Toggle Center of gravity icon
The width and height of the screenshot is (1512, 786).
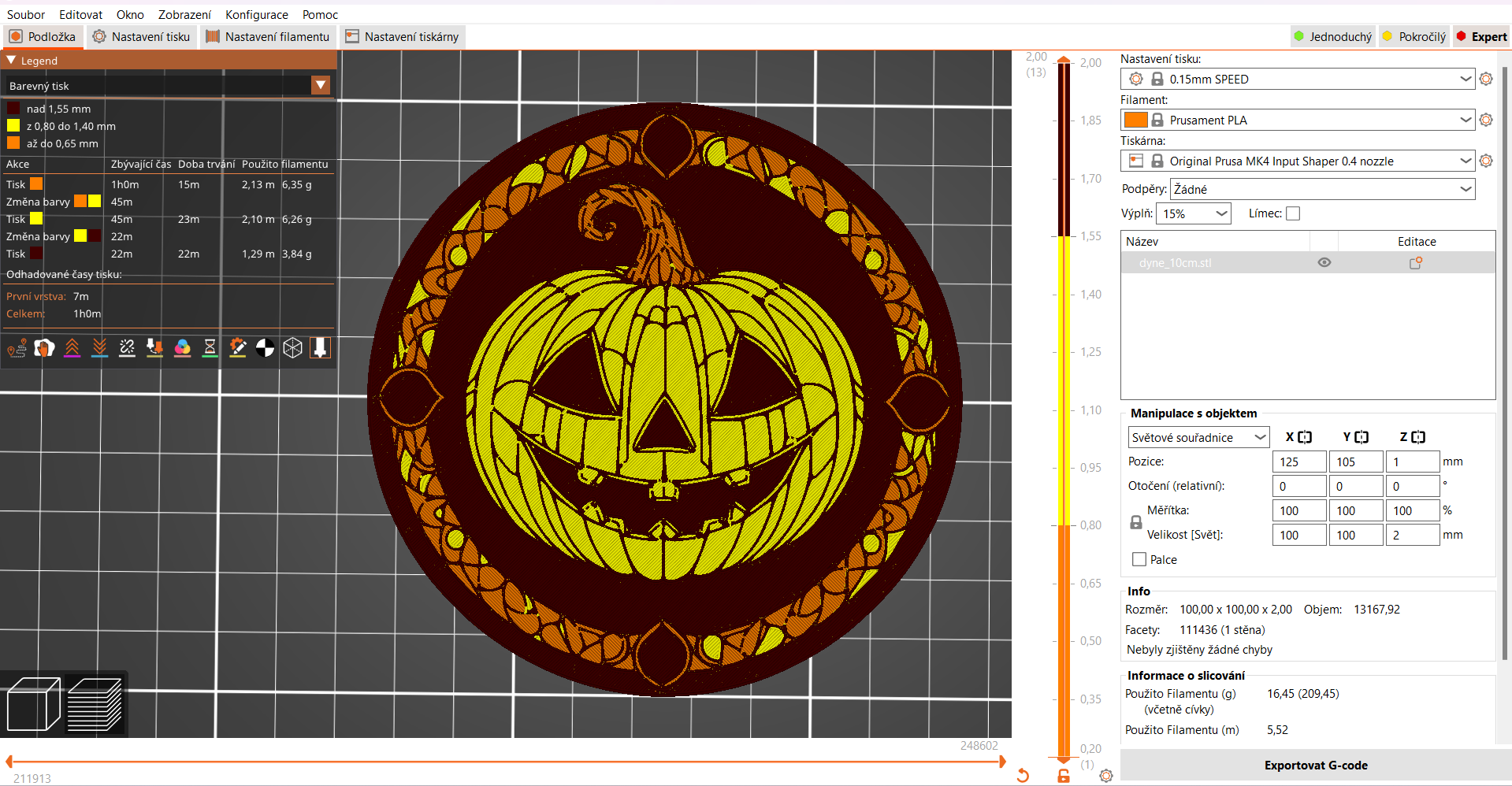tap(265, 348)
